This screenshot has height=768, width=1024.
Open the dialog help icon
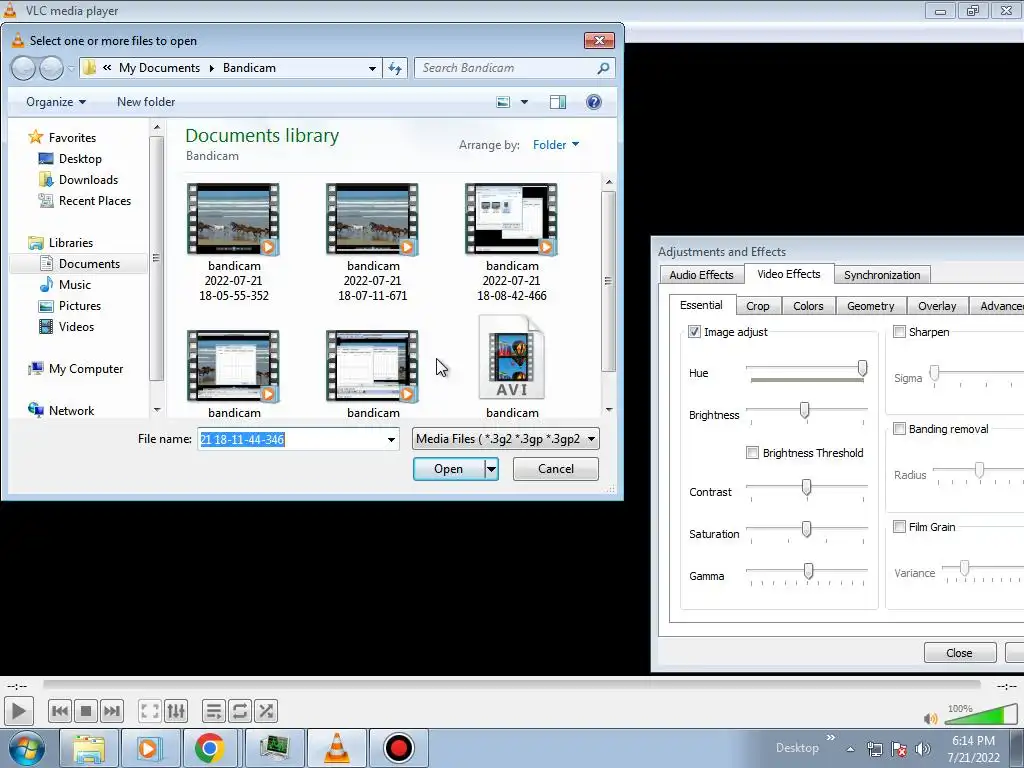(x=594, y=102)
